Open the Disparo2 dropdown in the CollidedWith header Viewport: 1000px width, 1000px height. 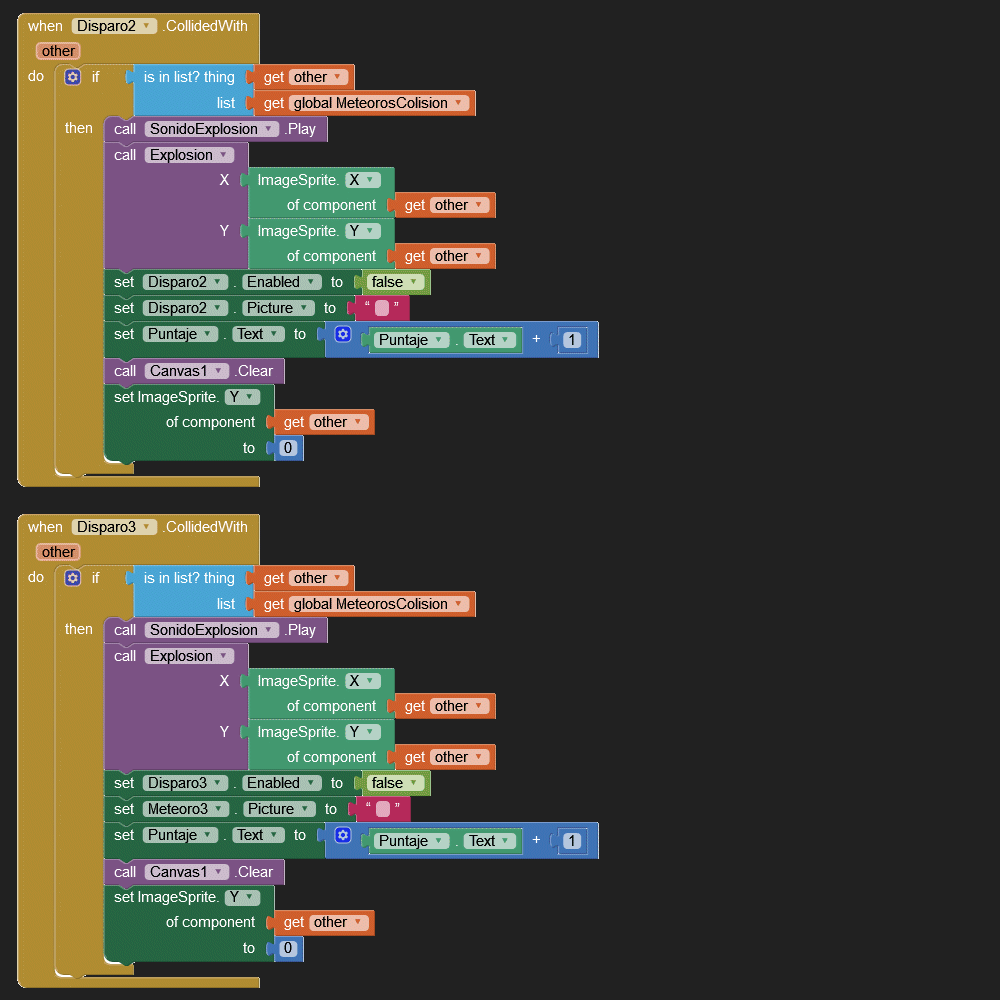(114, 26)
